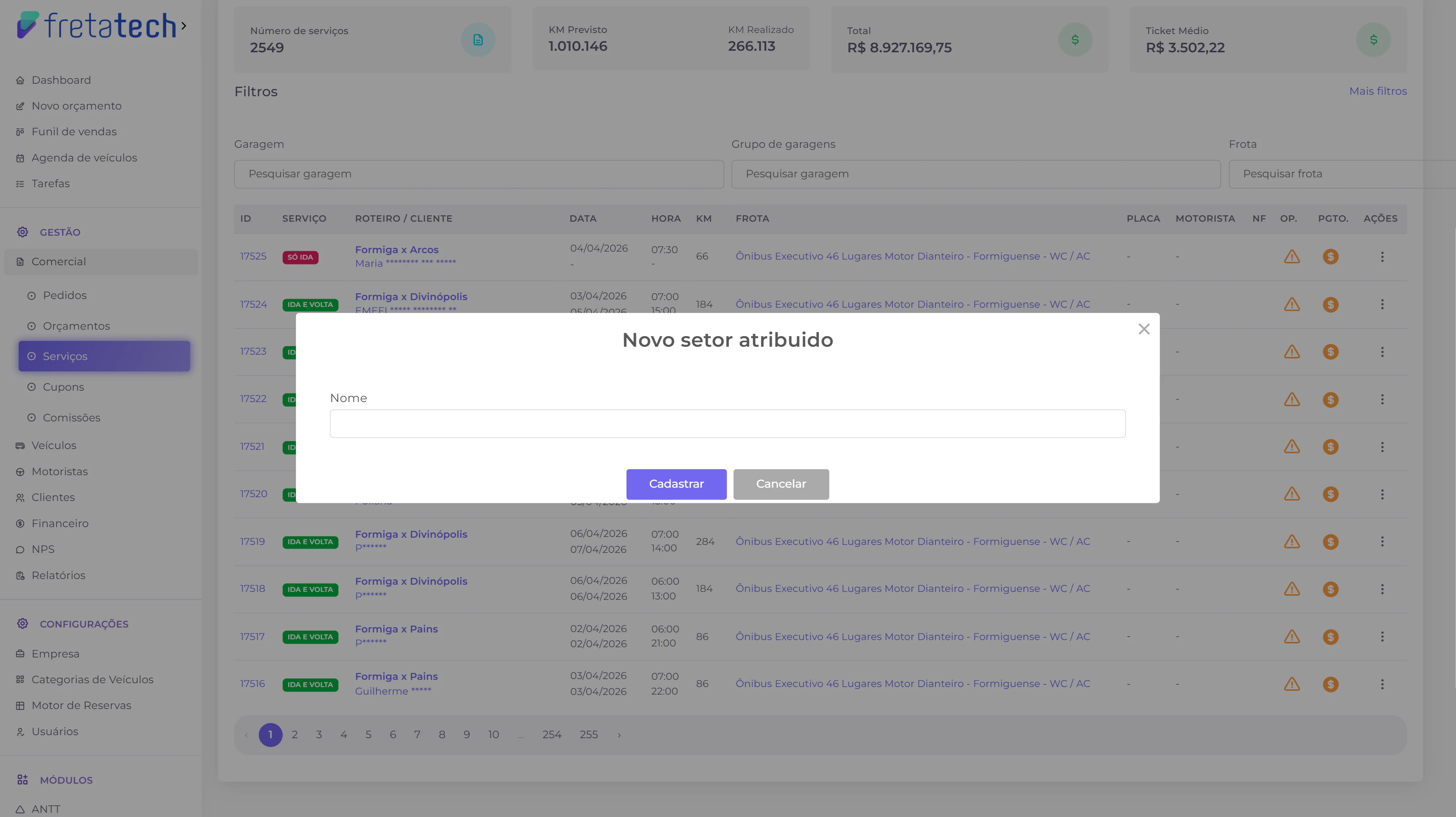
Task: Expand the sidebar using the logo chevron
Action: pos(184,25)
